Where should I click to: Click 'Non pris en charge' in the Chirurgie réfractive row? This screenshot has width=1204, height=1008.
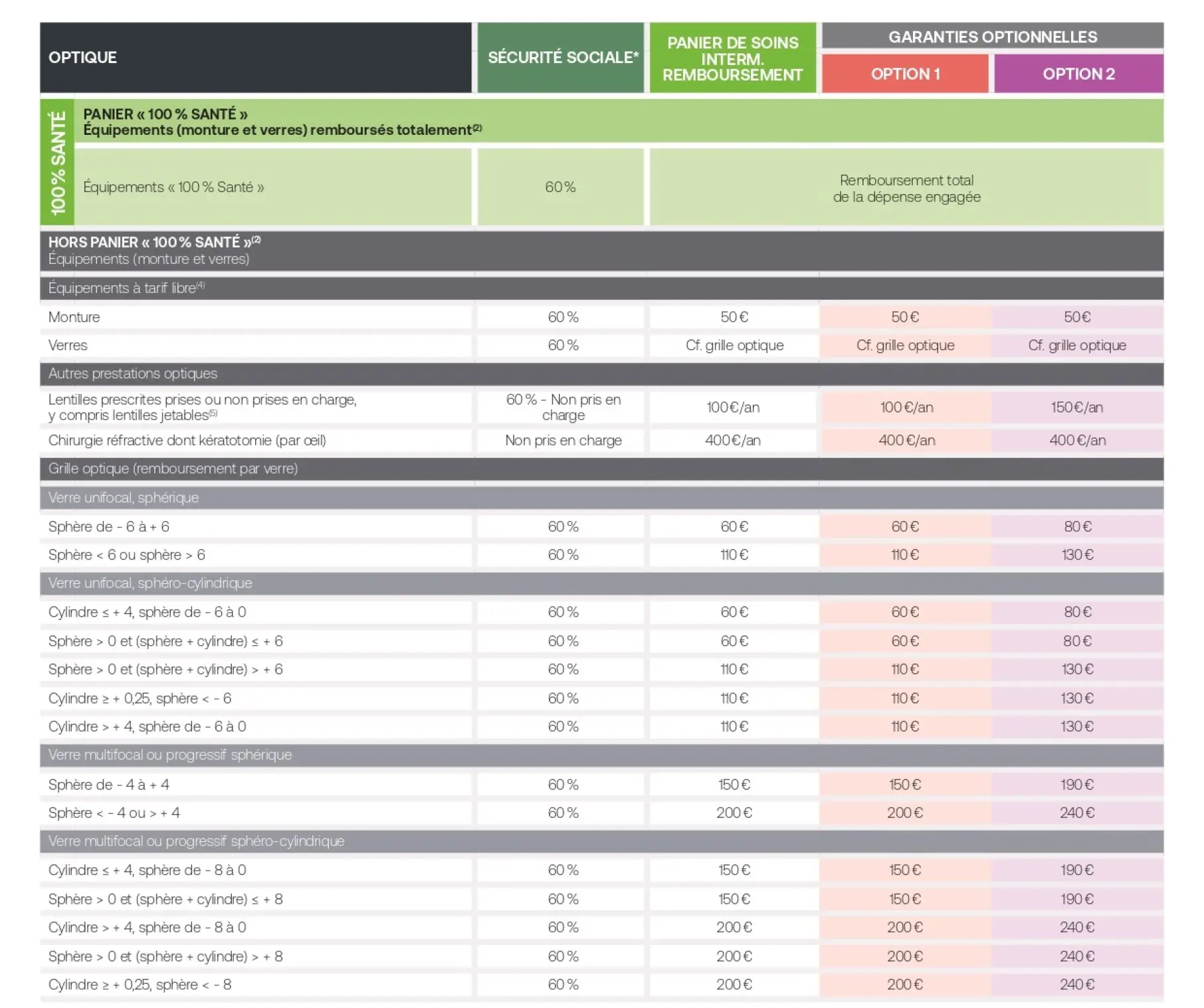point(563,441)
